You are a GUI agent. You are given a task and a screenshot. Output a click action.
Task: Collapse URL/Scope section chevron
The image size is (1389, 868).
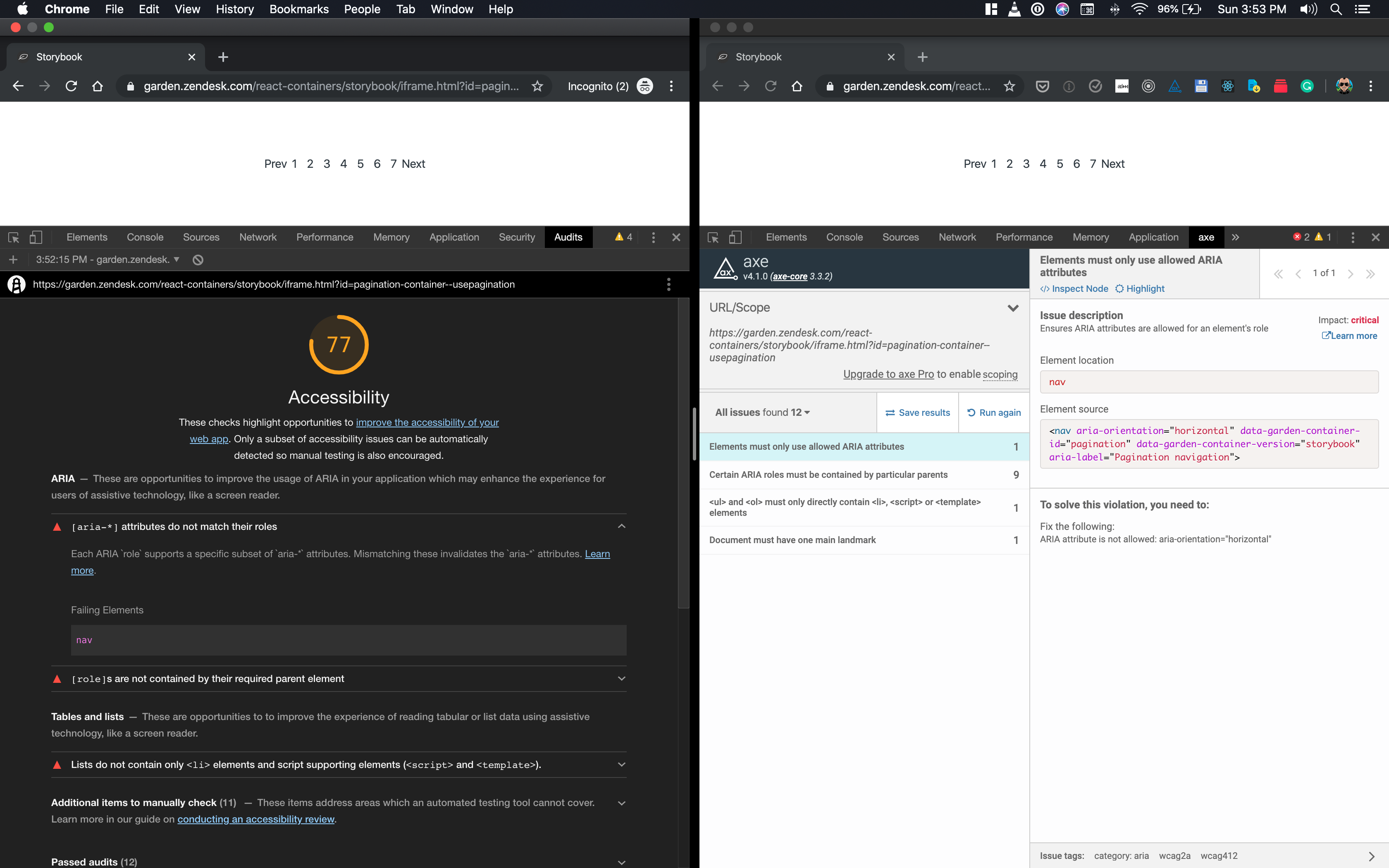pos(1013,308)
